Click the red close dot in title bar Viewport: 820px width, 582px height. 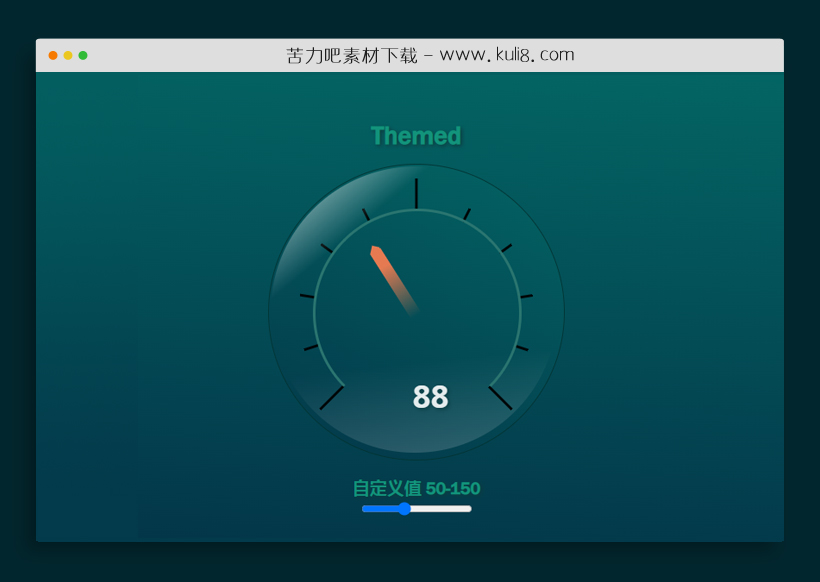[53, 55]
